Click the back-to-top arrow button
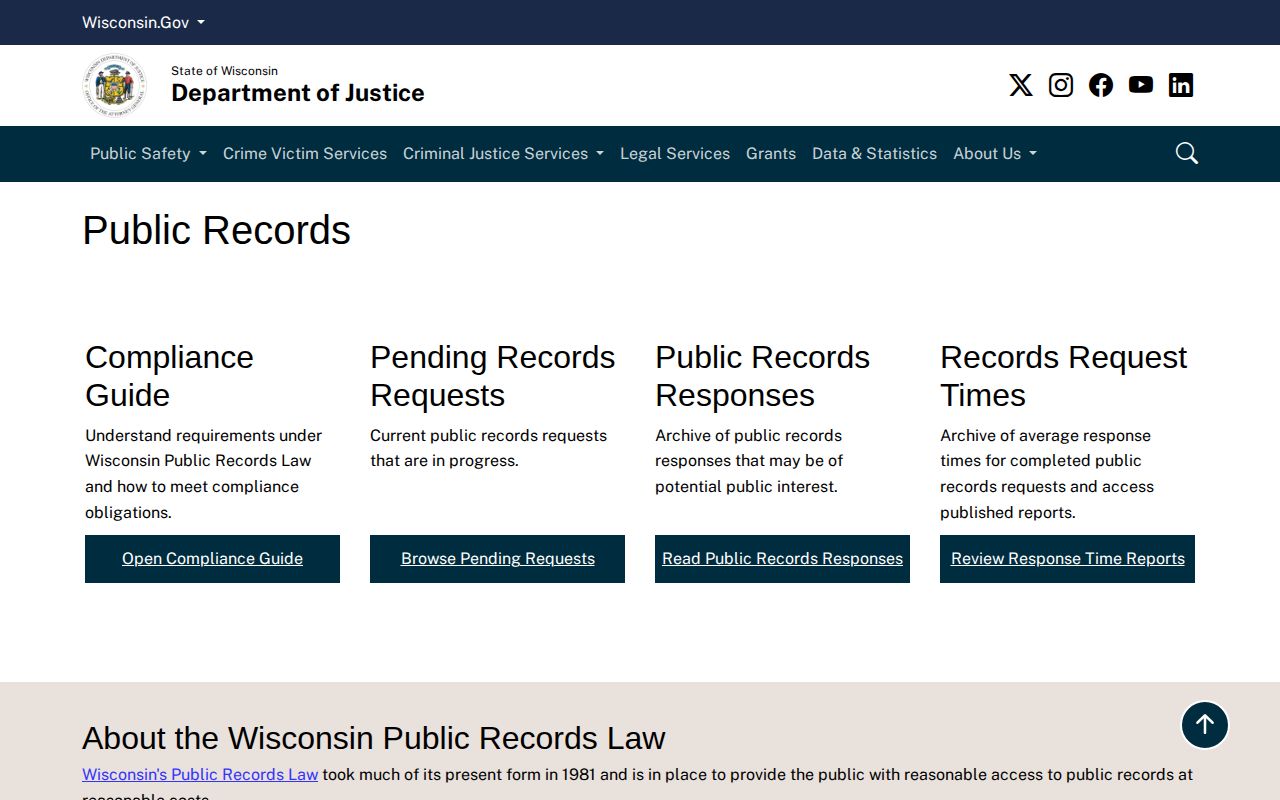This screenshot has height=800, width=1280. coord(1204,725)
